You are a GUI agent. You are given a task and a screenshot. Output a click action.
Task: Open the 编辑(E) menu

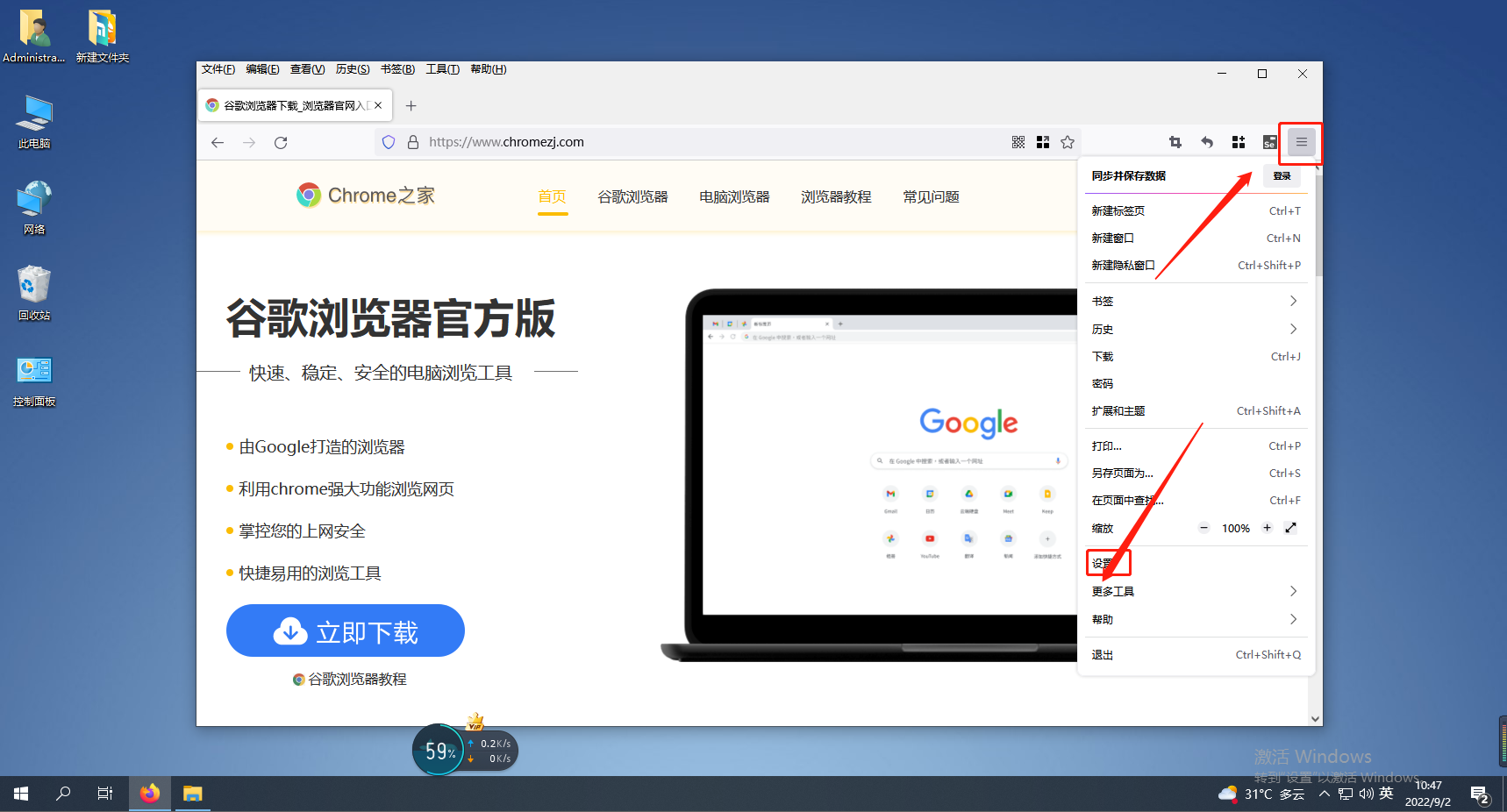pos(262,69)
